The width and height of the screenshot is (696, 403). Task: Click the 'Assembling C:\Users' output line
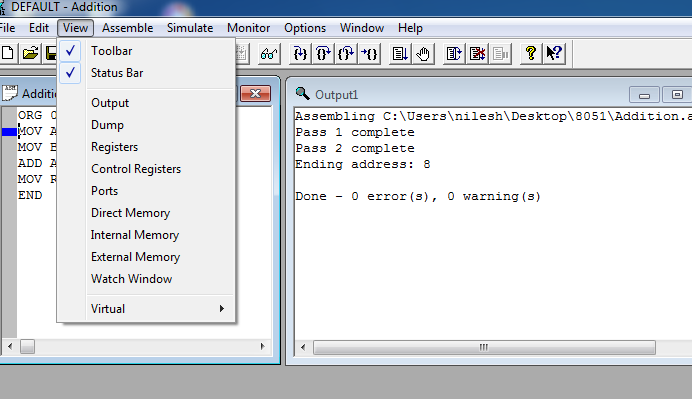[494, 116]
